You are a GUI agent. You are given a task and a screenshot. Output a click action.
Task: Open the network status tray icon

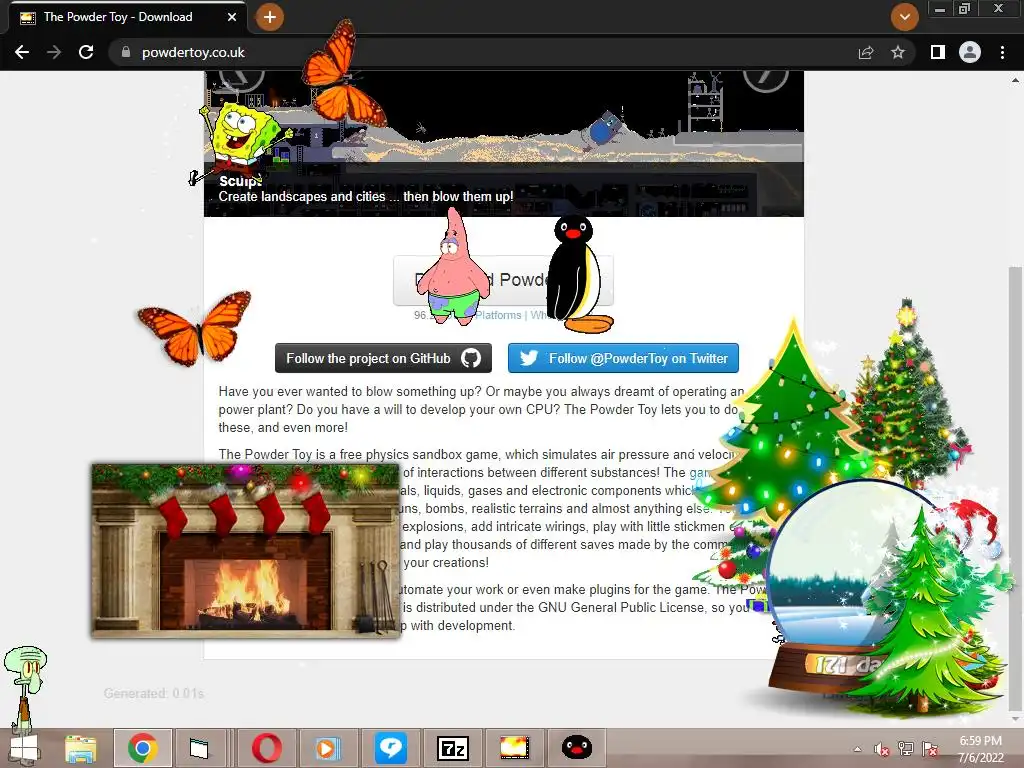(x=906, y=749)
